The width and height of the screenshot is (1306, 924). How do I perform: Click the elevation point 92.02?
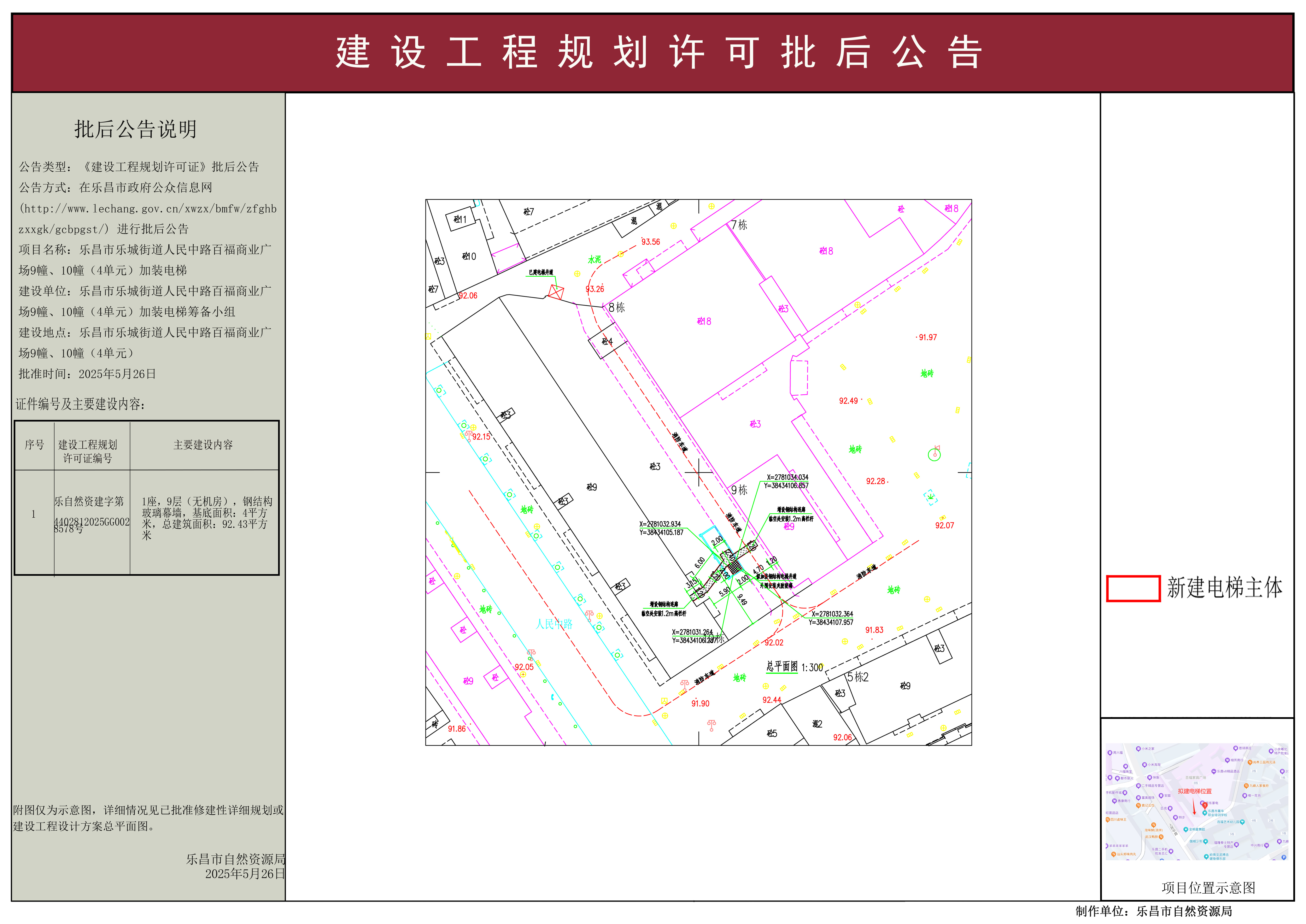click(774, 643)
